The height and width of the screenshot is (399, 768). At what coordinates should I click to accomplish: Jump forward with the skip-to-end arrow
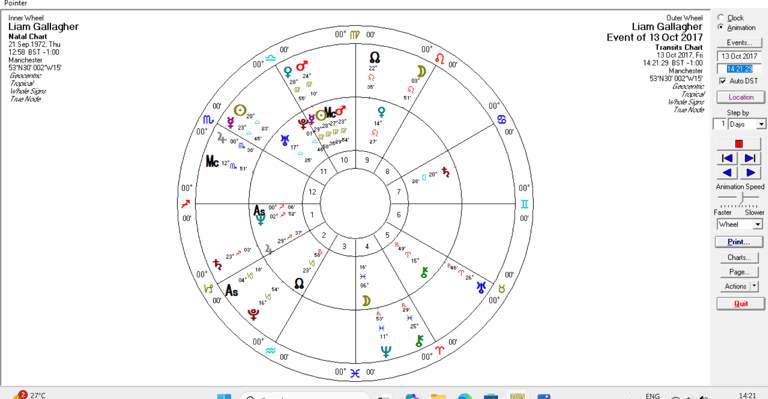(750, 158)
